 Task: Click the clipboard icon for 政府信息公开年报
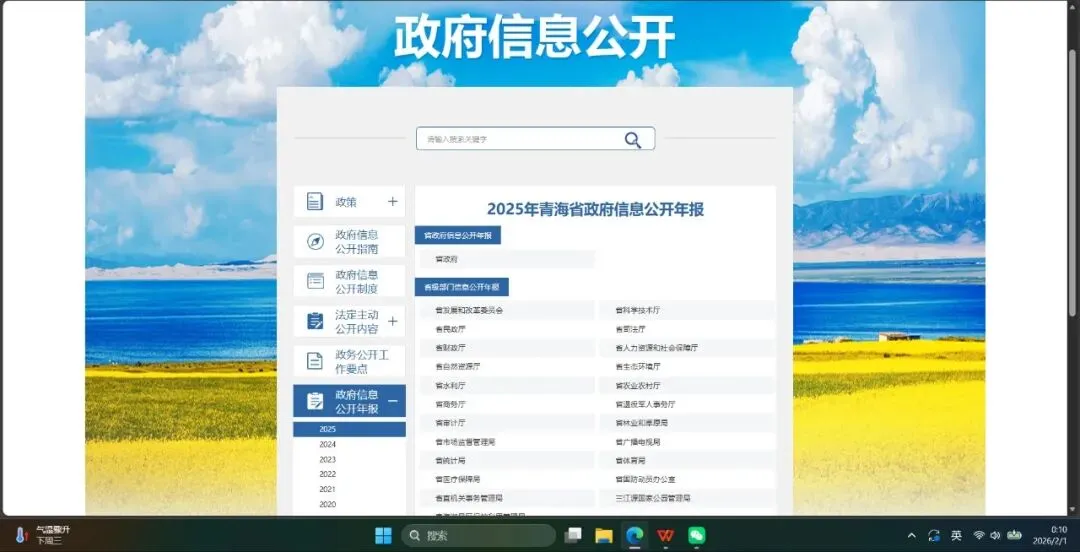tap(315, 401)
